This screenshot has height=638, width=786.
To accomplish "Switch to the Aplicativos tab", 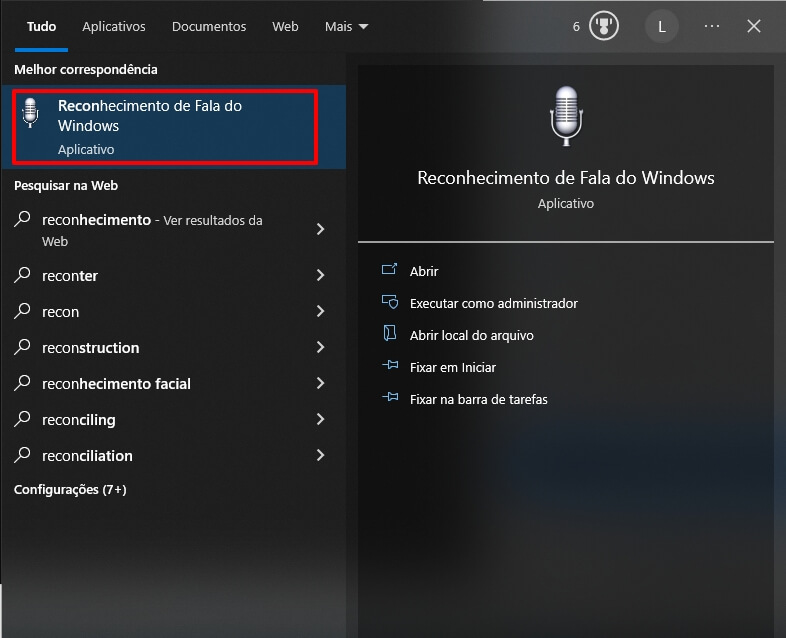I will pyautogui.click(x=114, y=27).
